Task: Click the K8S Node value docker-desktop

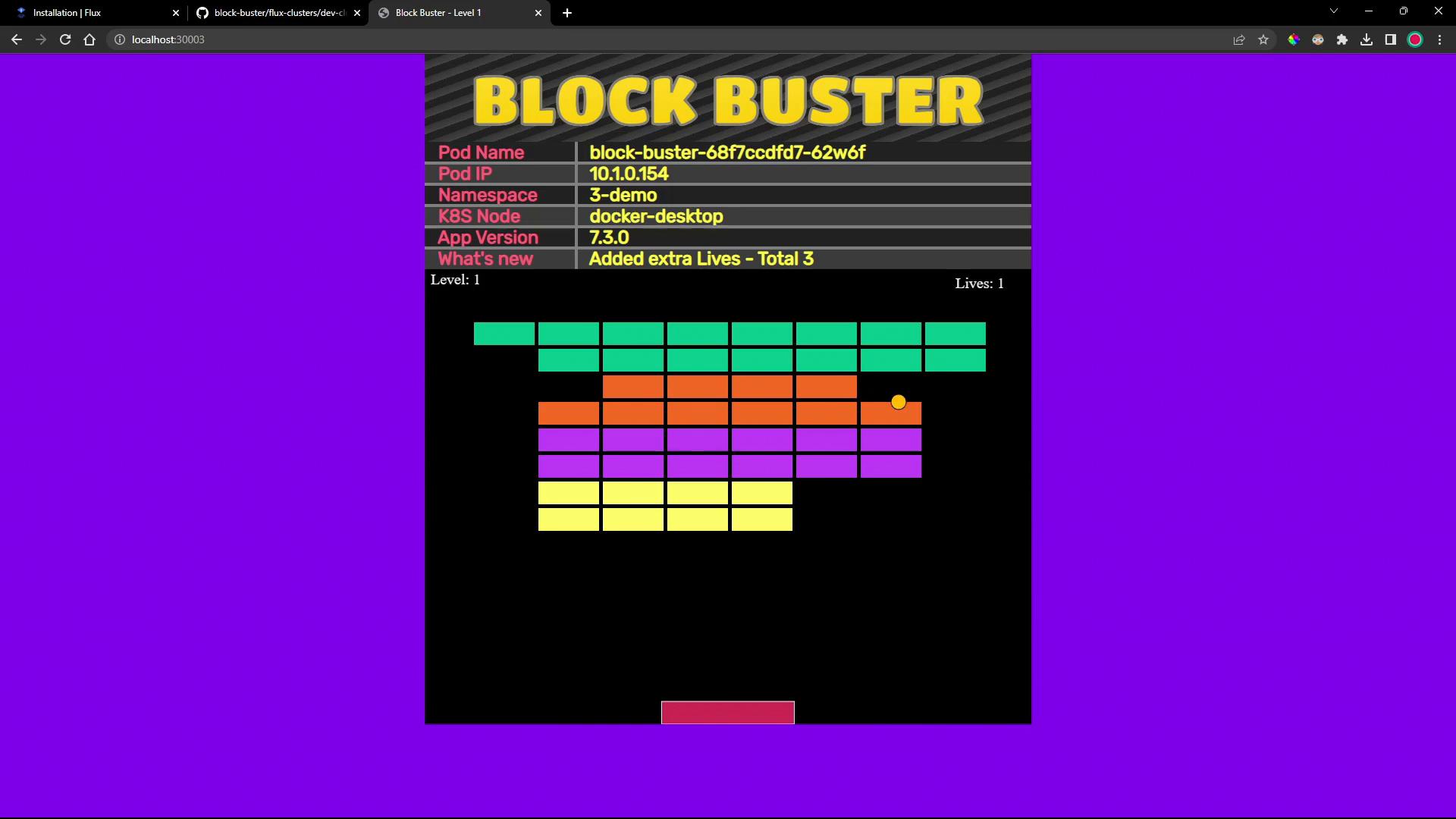Action: pos(656,216)
